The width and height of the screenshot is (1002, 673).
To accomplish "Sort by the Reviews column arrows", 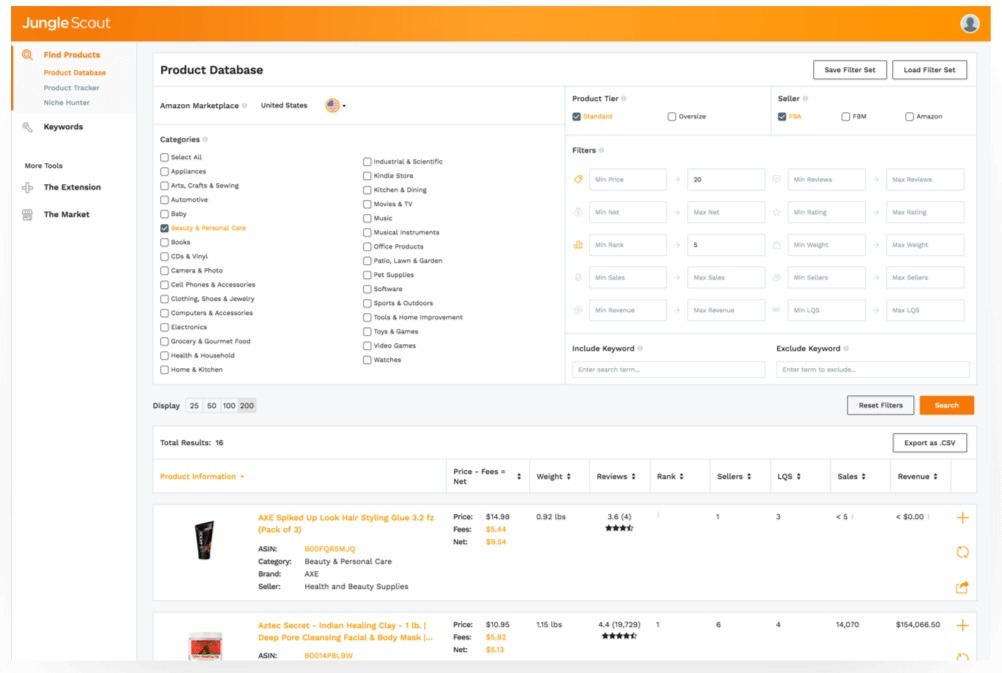I will (x=633, y=477).
